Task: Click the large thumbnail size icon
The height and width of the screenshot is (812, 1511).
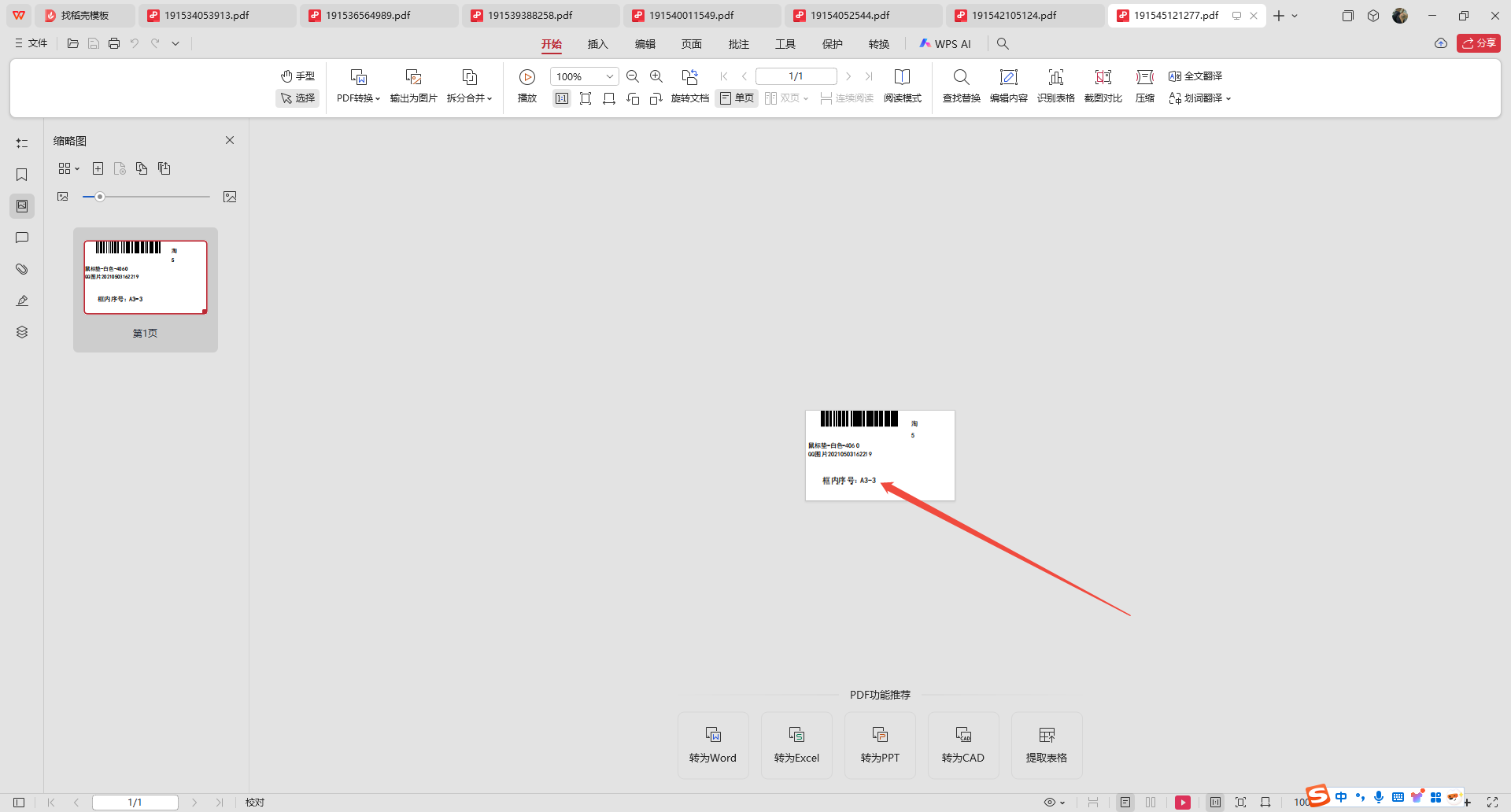Action: click(230, 197)
